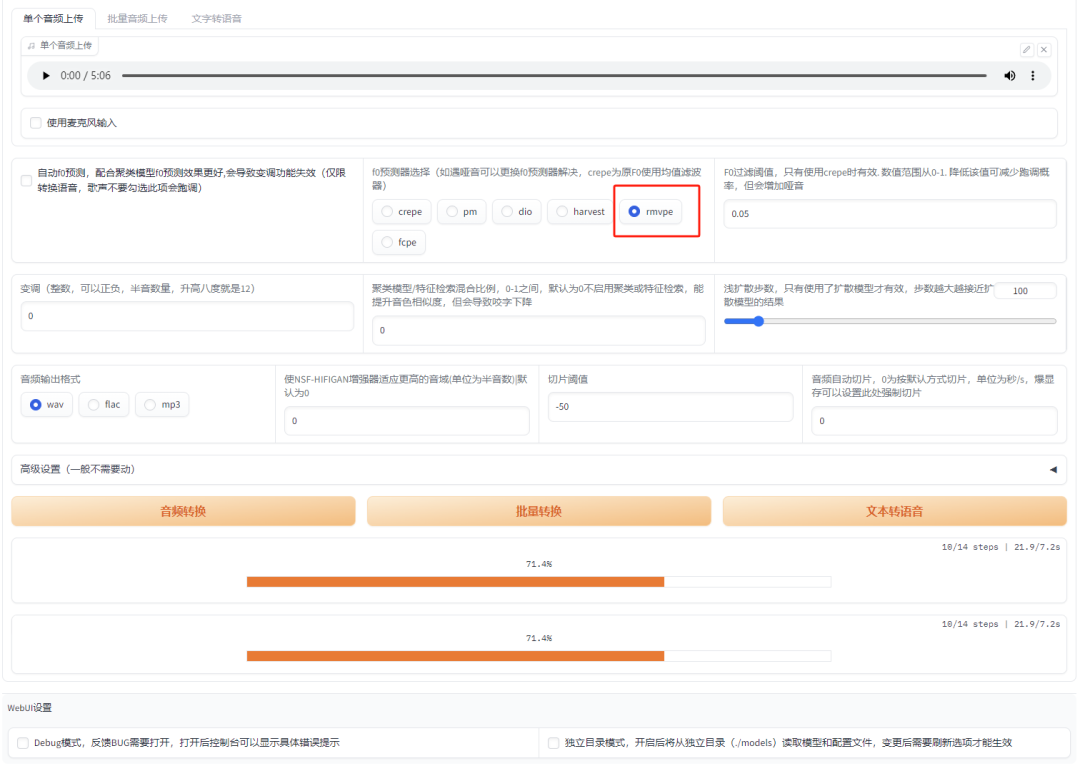Enable 使用麦克风输入 checkbox

tap(36, 123)
